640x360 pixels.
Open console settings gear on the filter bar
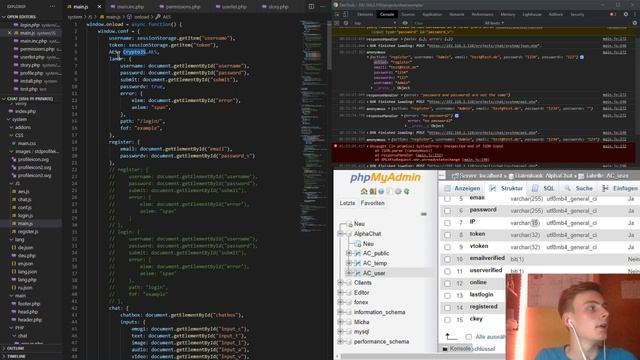coord(635,23)
